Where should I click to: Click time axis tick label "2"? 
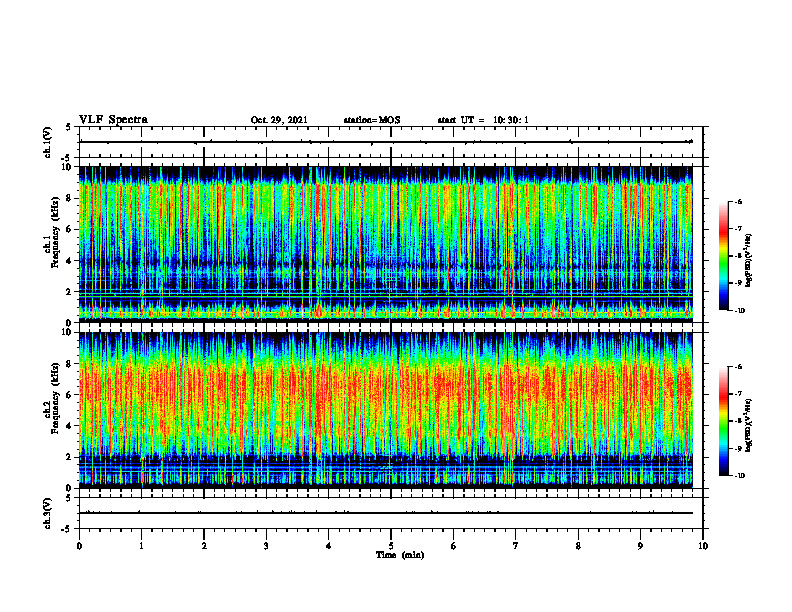click(x=204, y=546)
